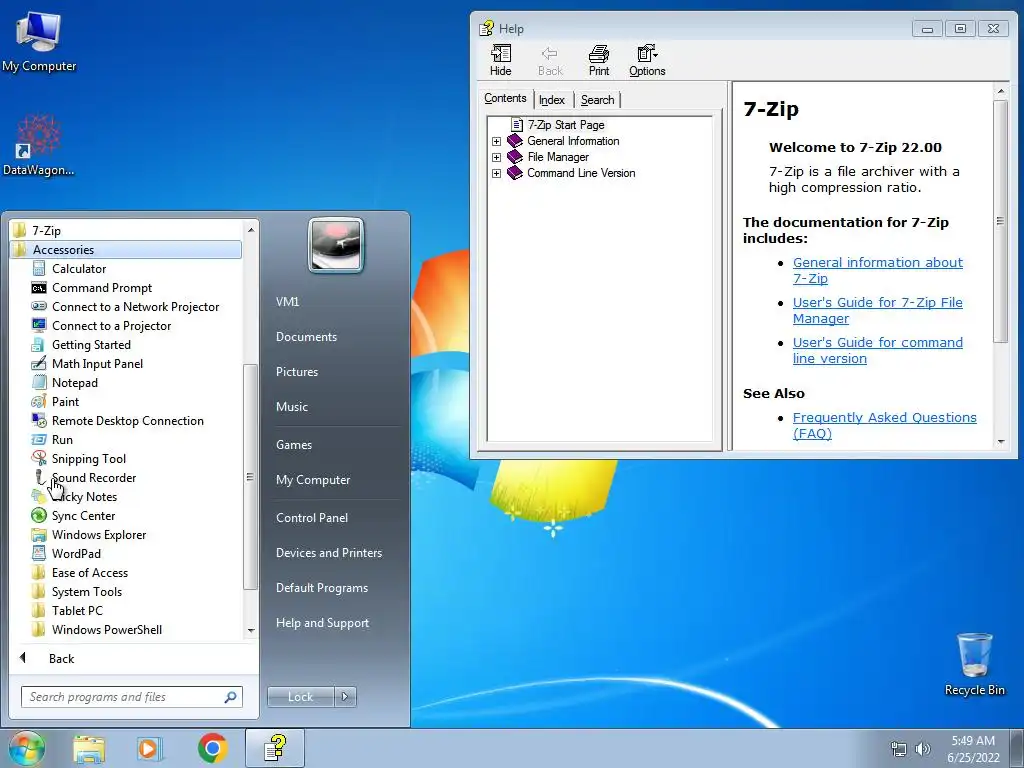
Task: Click the Help content pane scrollbar thumb
Action: 1000,221
